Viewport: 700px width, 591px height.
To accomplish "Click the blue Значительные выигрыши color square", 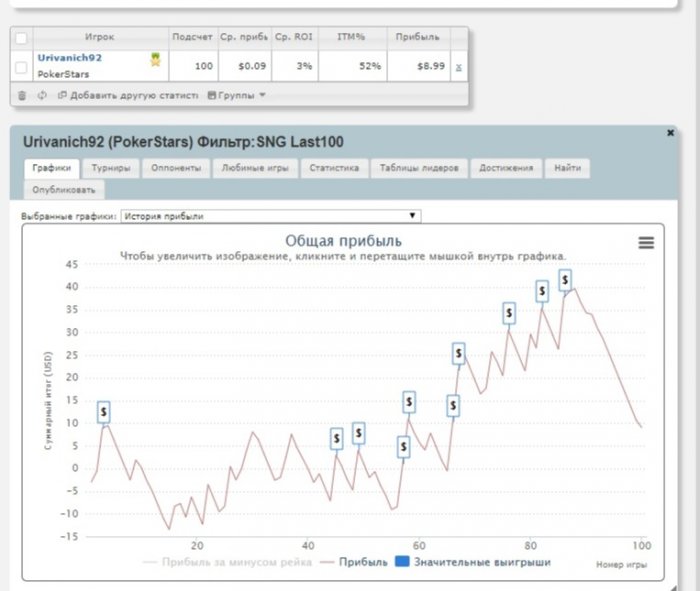I will (402, 562).
